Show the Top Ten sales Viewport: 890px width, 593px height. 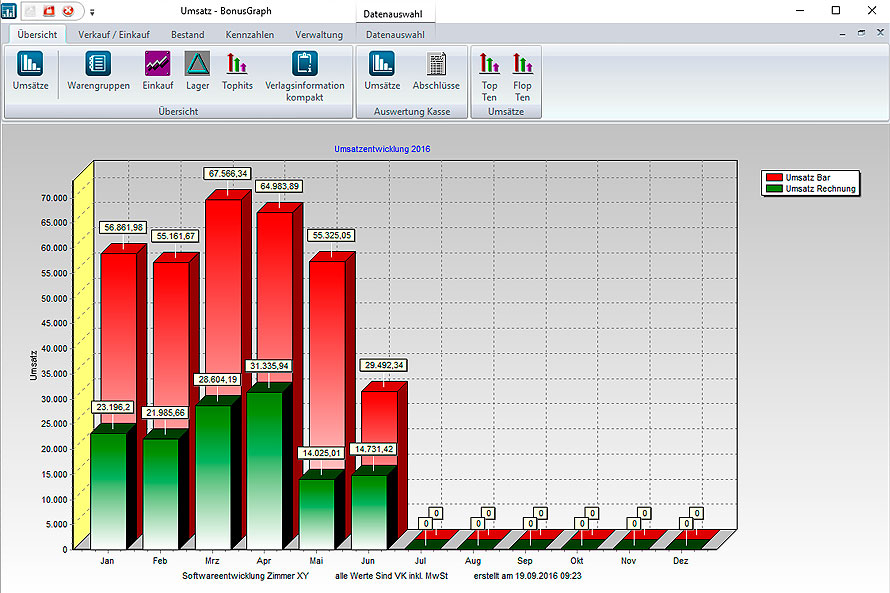489,75
